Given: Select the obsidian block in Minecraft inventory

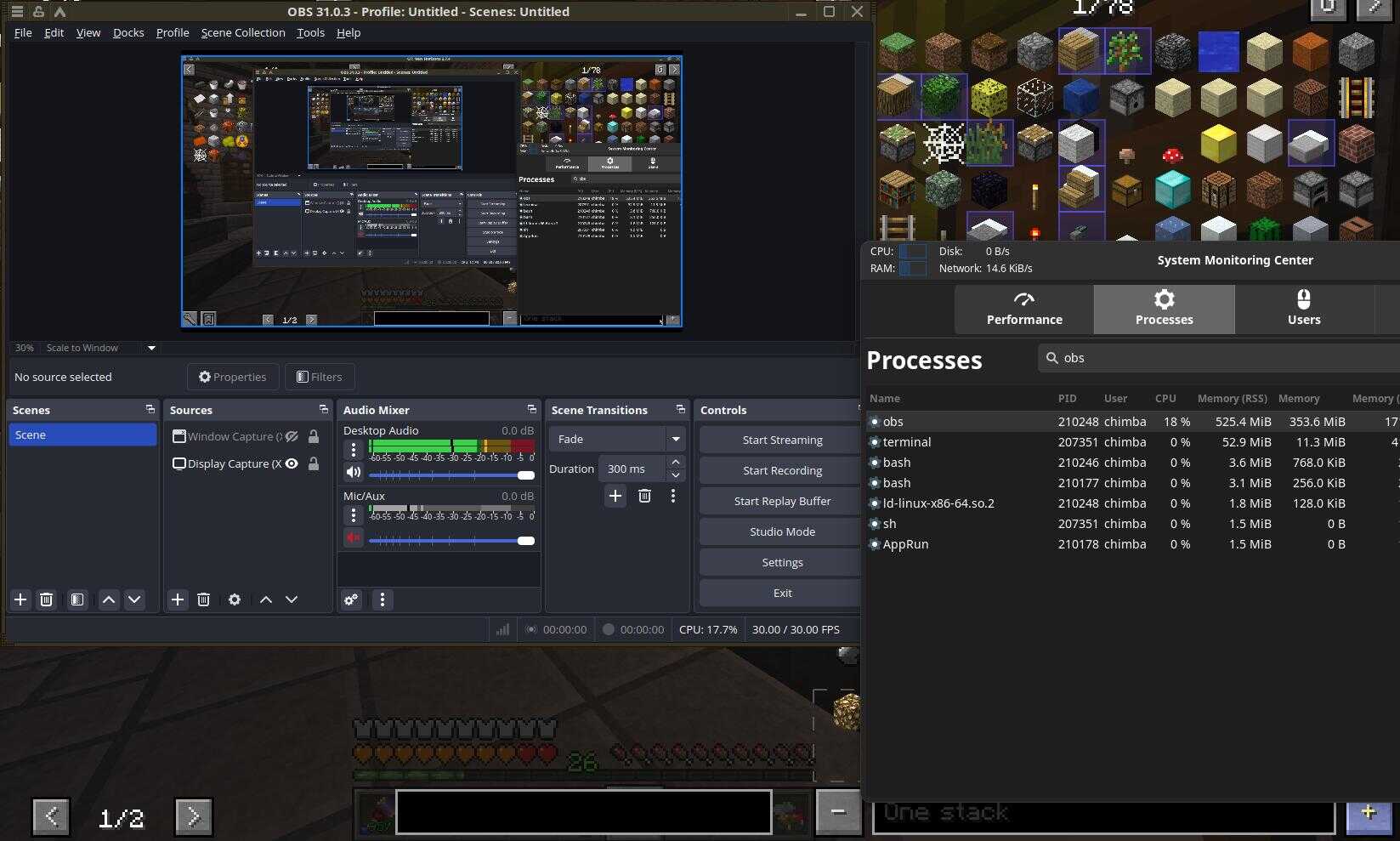Looking at the screenshot, I should pos(989,189).
